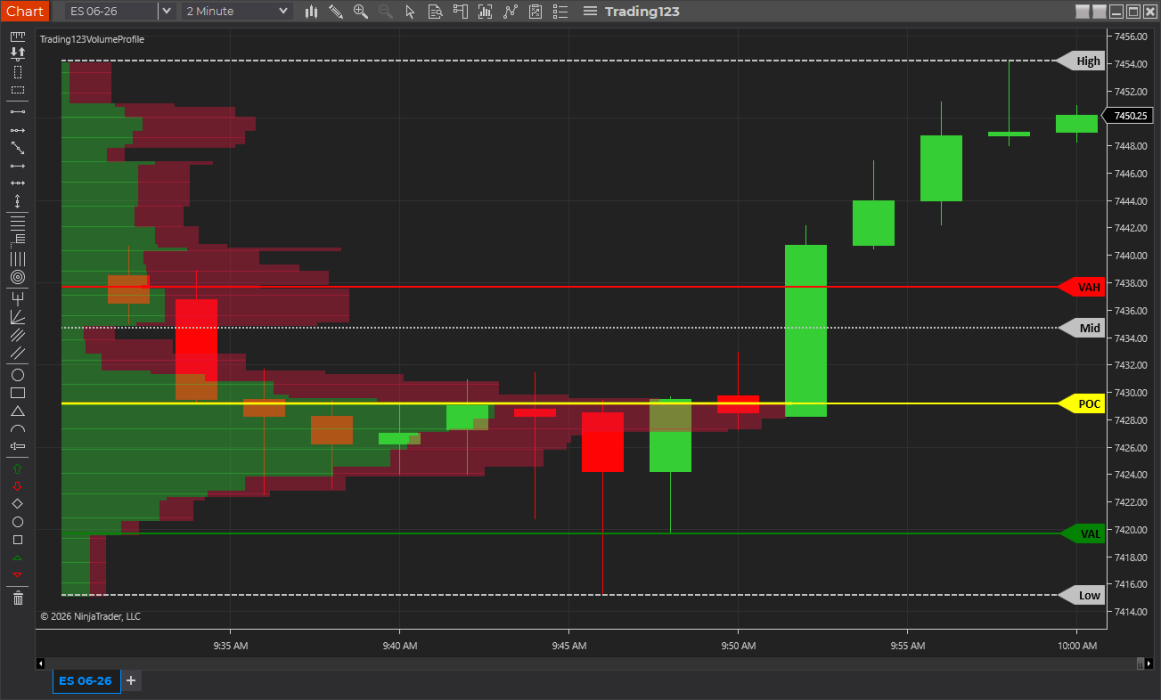Select the Fibonacci Time Extensions tool

click(x=18, y=259)
